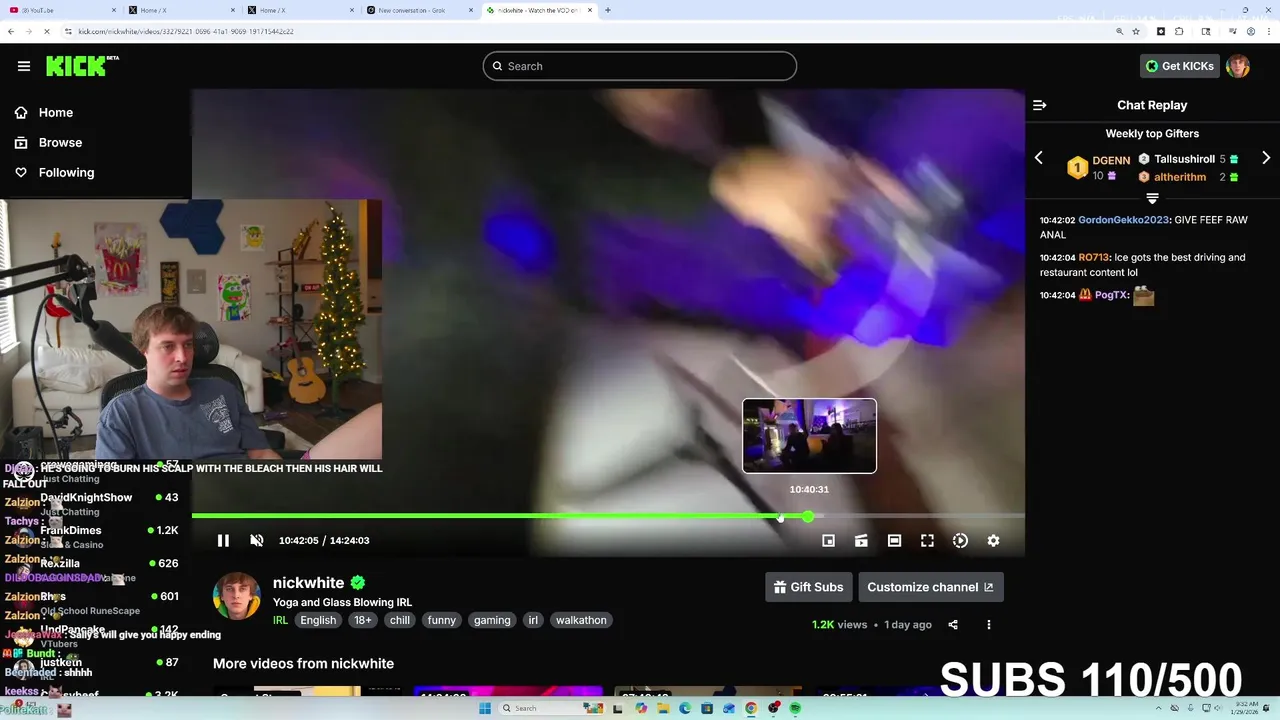Image resolution: width=1280 pixels, height=720 pixels.
Task: Click RO713 username in chat
Action: click(x=1094, y=257)
